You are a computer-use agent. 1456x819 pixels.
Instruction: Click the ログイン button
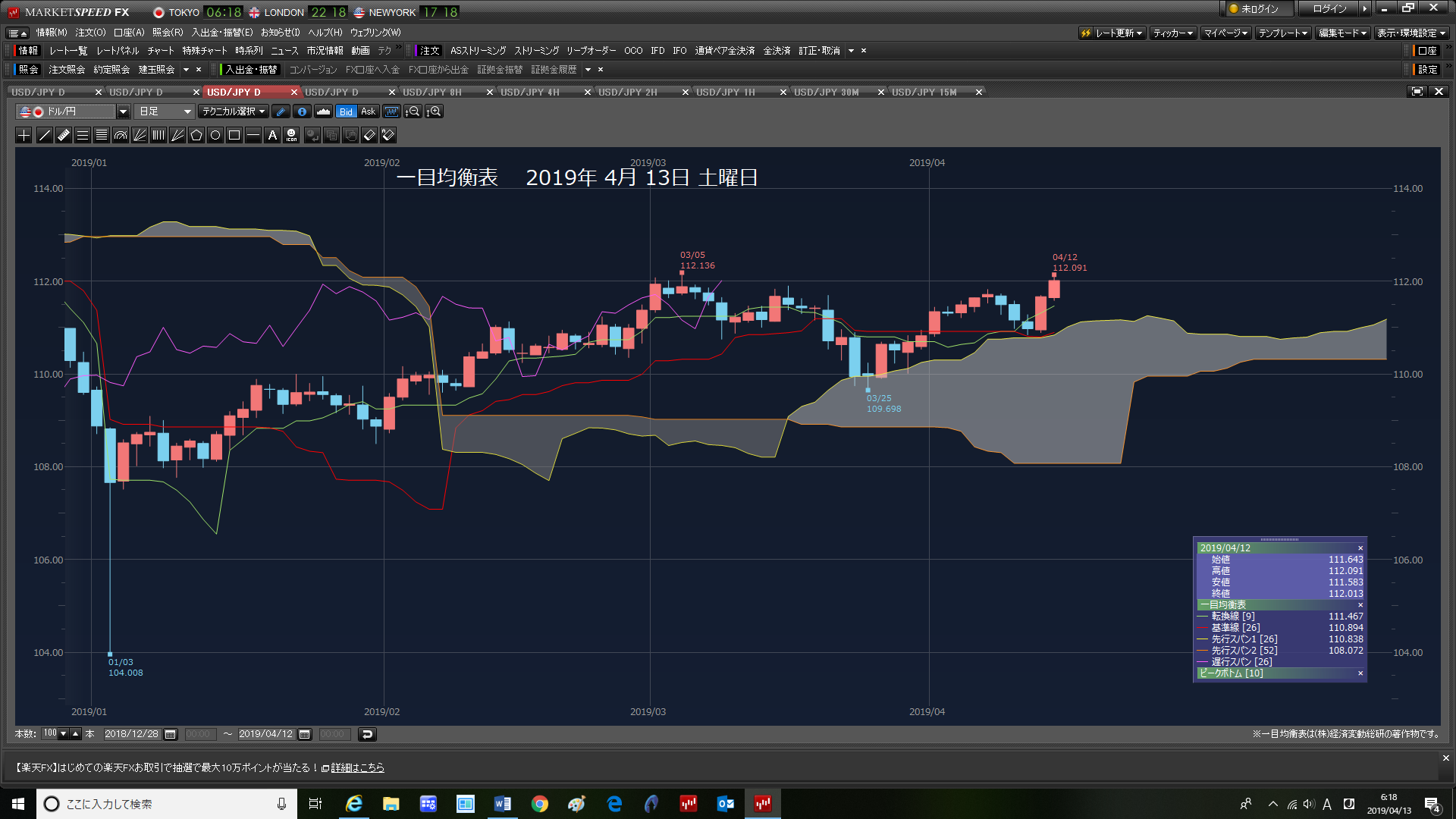1329,9
